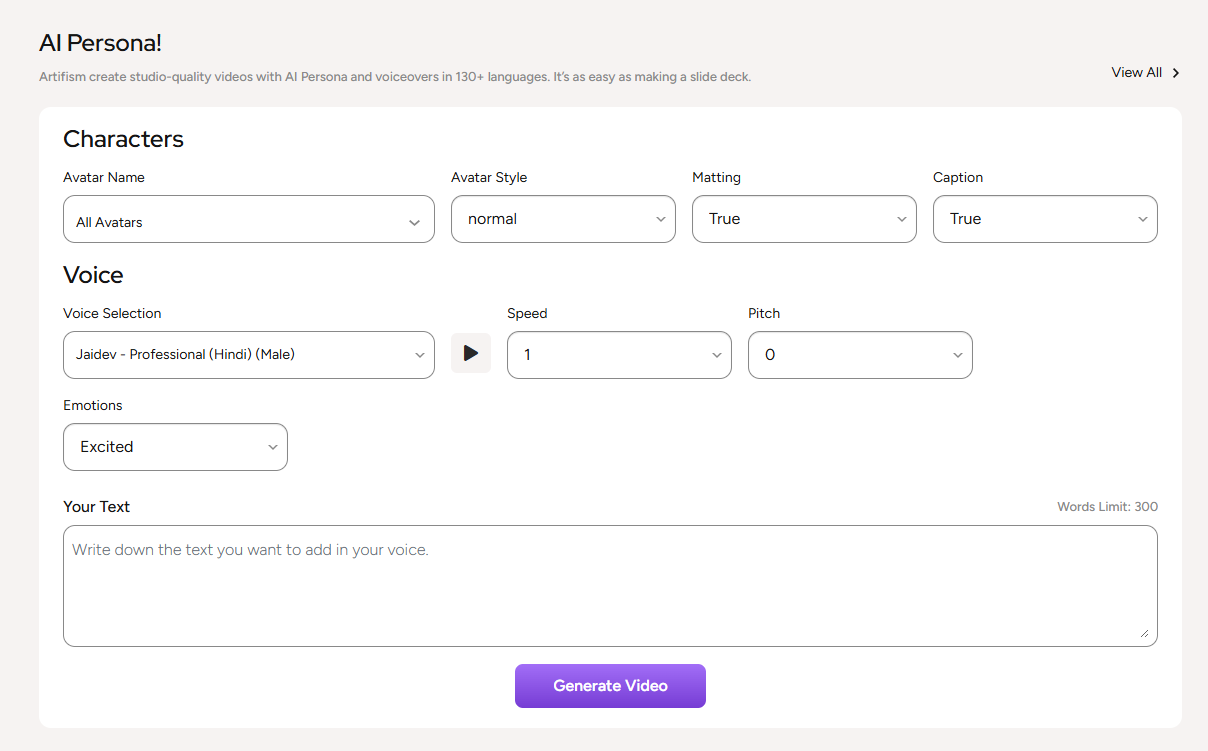Open the Caption dropdown
Screen dimensions: 1208x751
coord(1045,219)
